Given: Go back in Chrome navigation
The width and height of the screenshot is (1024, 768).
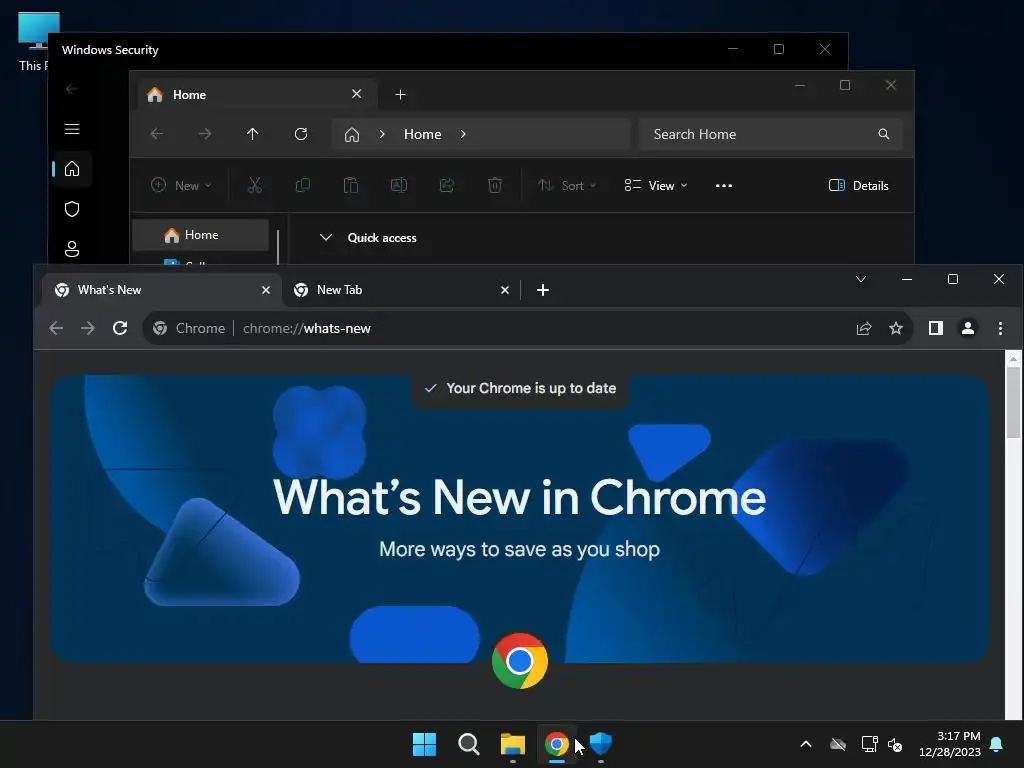Looking at the screenshot, I should (56, 328).
